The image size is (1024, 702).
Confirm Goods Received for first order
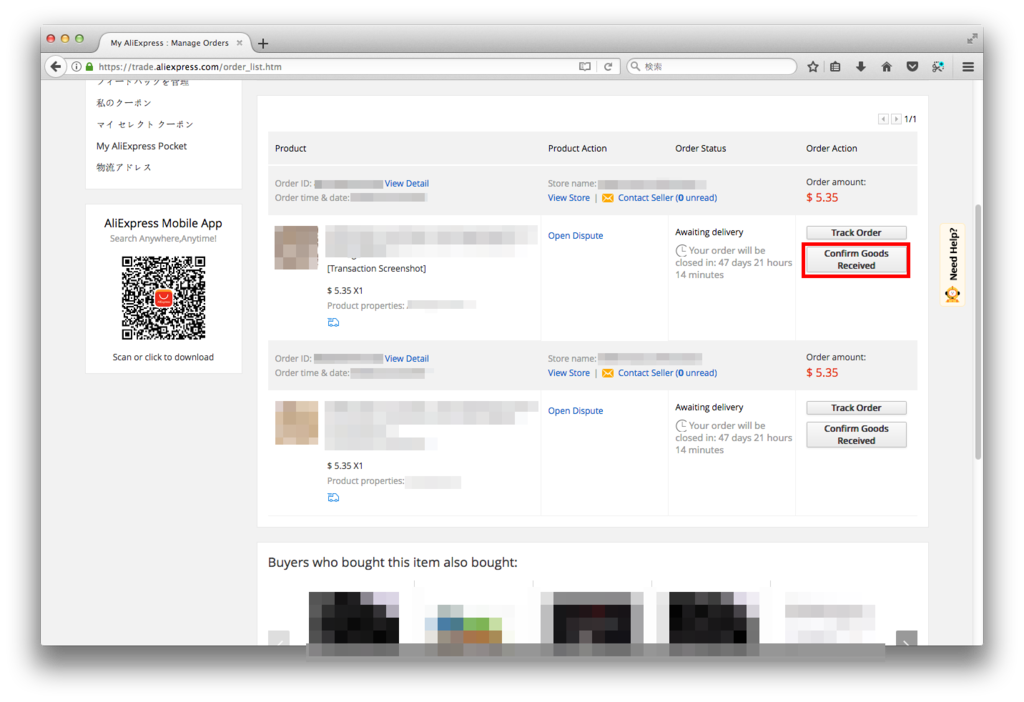pyautogui.click(x=856, y=259)
